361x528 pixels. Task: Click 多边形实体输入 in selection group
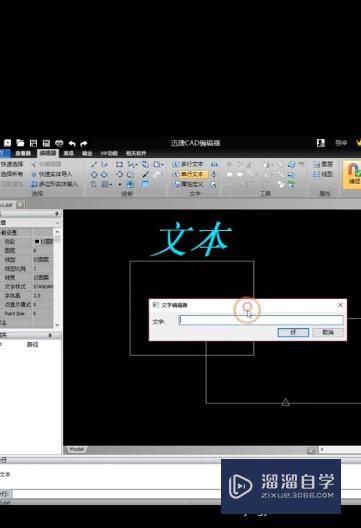pyautogui.click(x=55, y=184)
